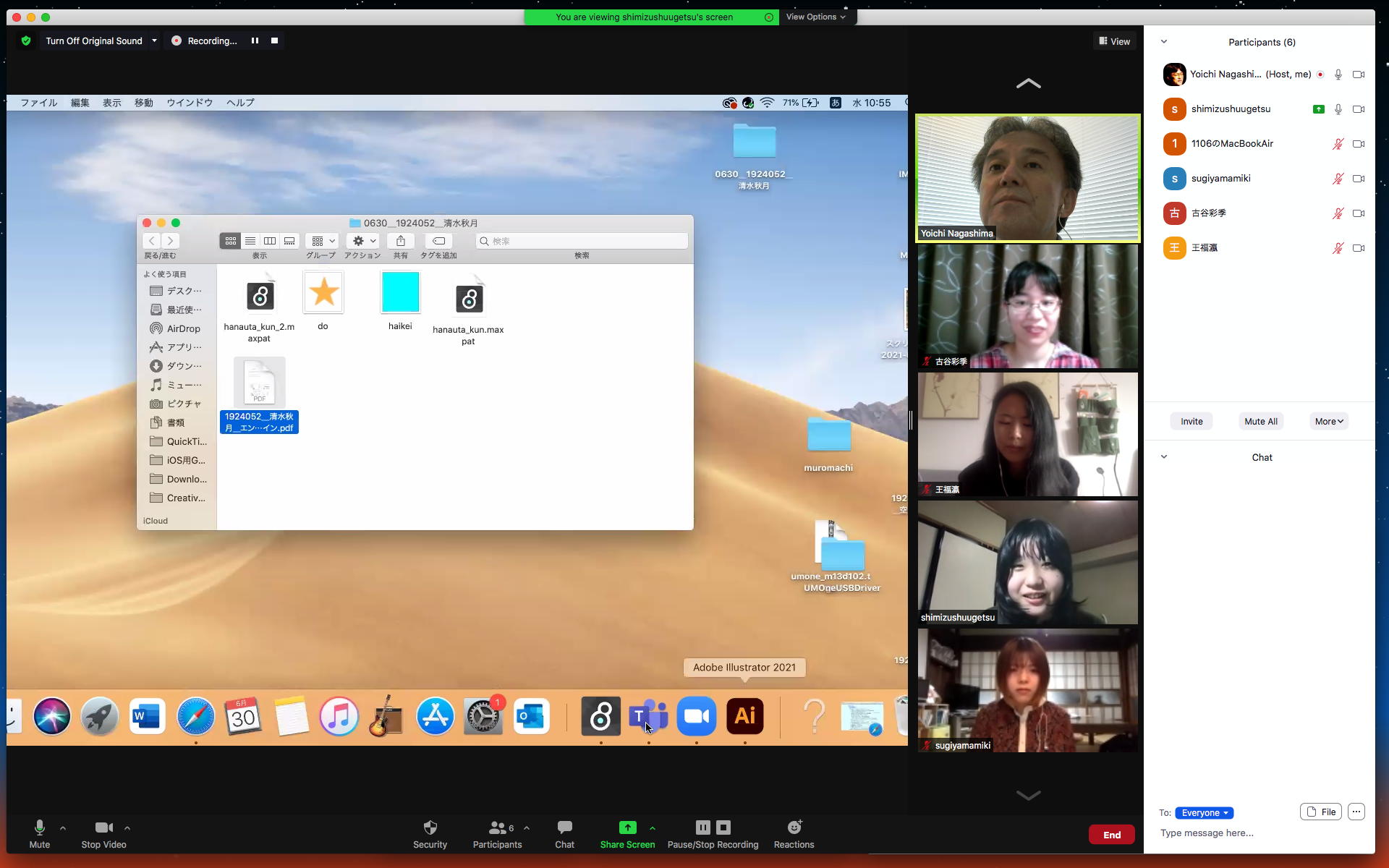Open the Participants panel icon
Viewport: 1389px width, 868px height.
coord(497,827)
